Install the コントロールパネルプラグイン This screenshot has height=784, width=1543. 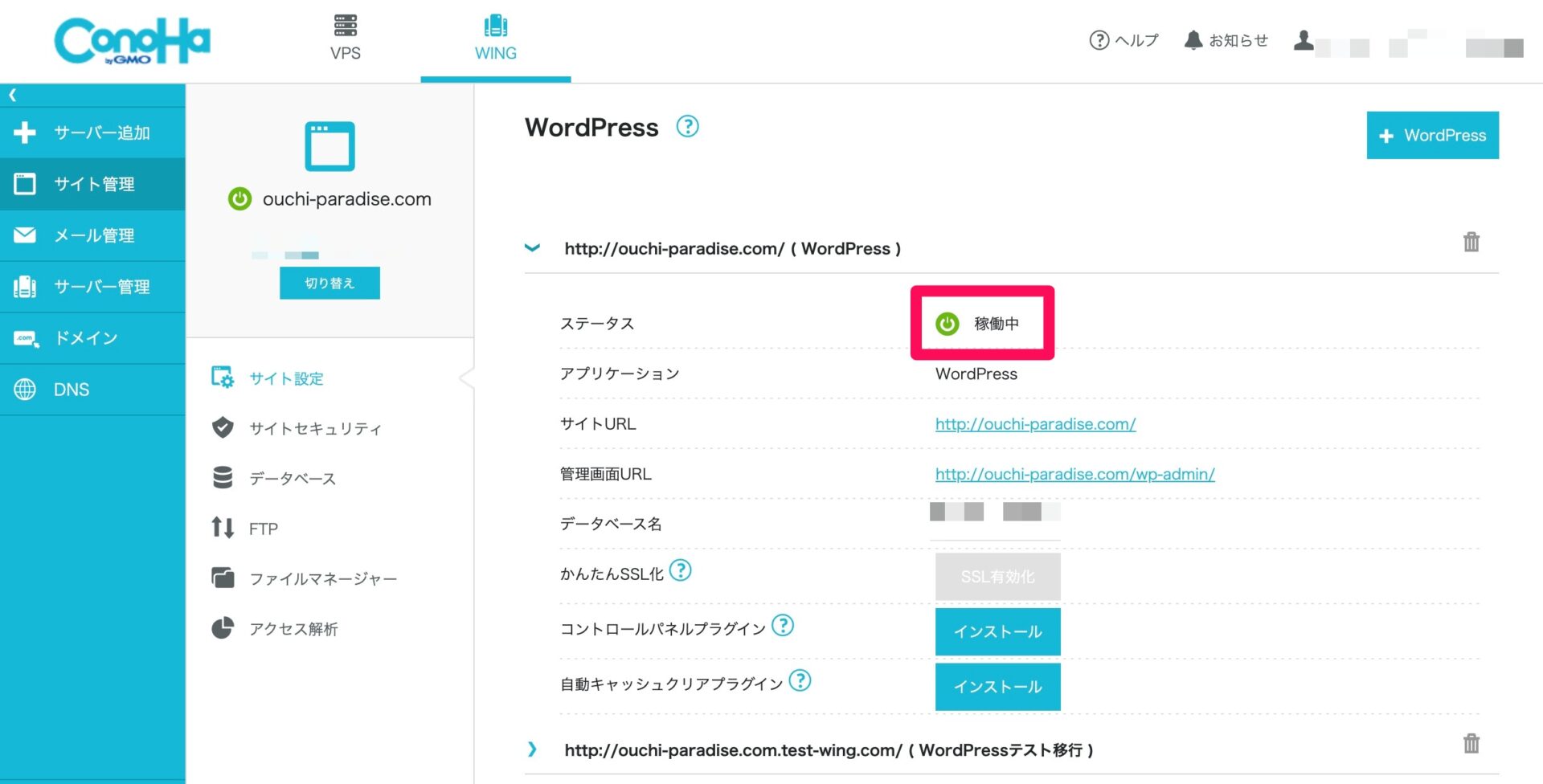point(997,631)
